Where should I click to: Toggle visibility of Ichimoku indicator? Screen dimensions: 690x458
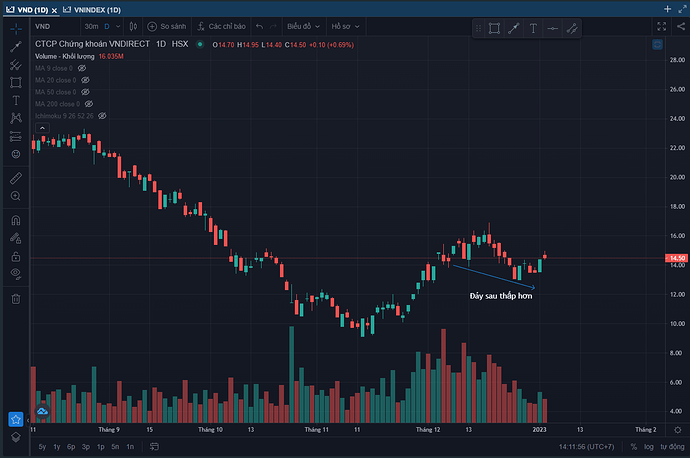102,116
